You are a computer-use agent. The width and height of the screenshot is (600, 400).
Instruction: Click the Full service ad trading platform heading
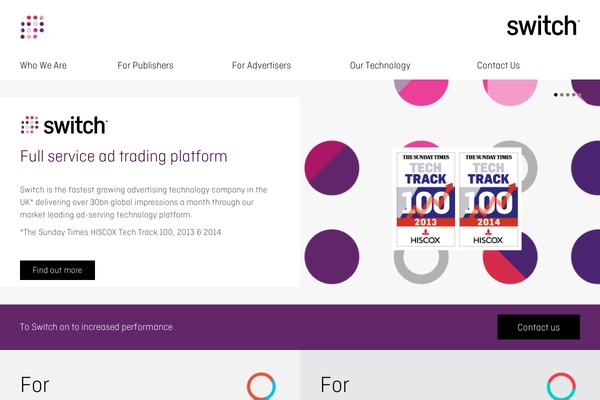(x=124, y=157)
